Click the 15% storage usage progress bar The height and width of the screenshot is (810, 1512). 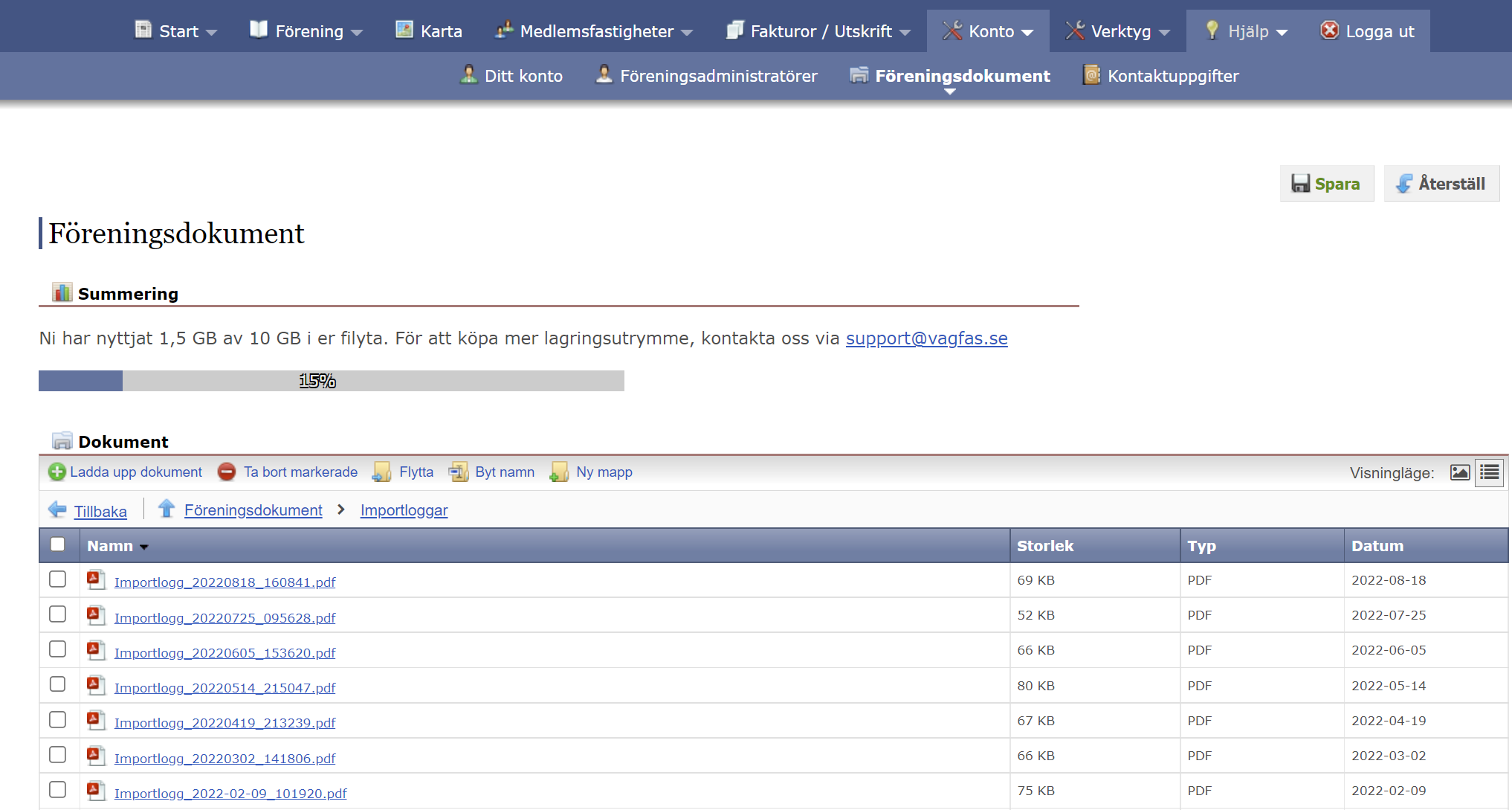331,381
